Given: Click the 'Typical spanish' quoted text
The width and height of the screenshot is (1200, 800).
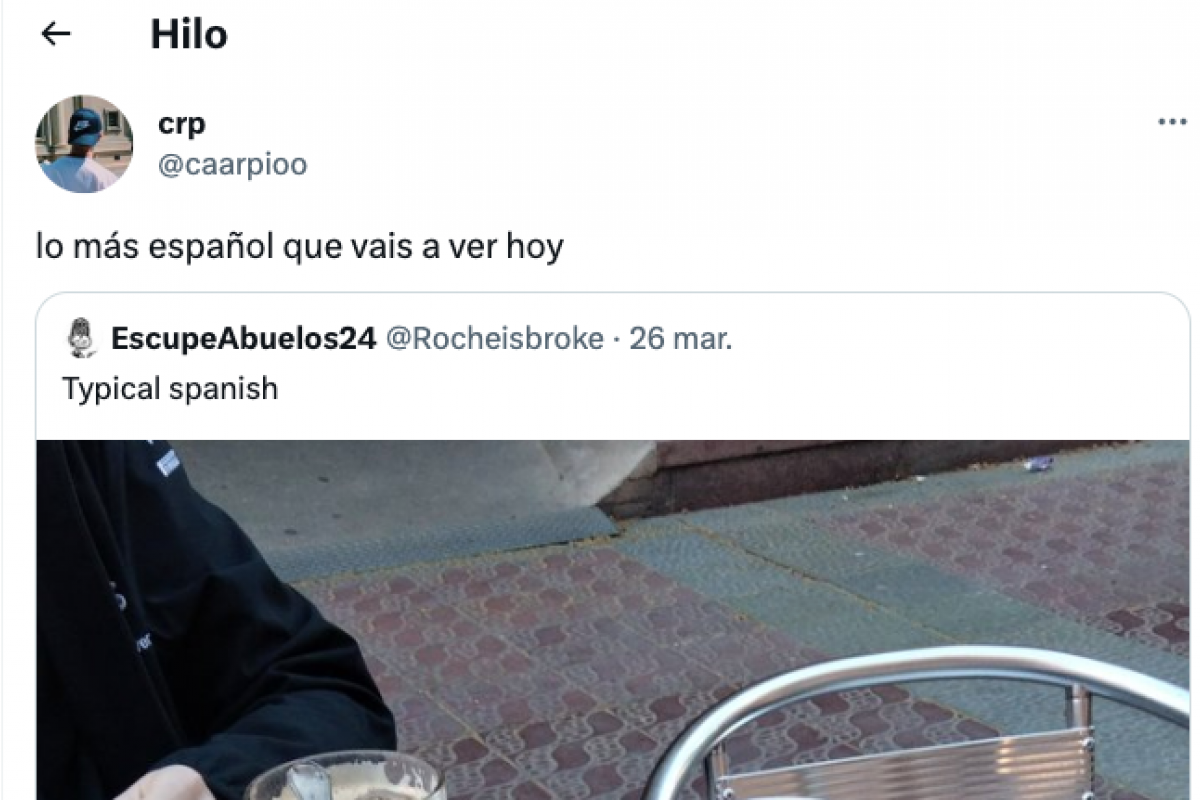Looking at the screenshot, I should pyautogui.click(x=170, y=388).
